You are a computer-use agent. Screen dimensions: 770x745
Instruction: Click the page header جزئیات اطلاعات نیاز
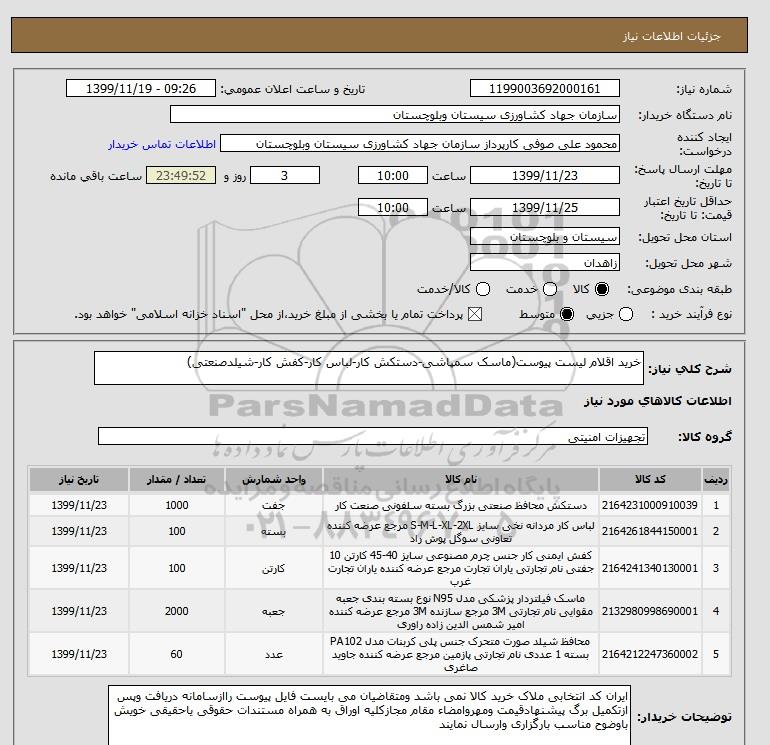tap(671, 36)
